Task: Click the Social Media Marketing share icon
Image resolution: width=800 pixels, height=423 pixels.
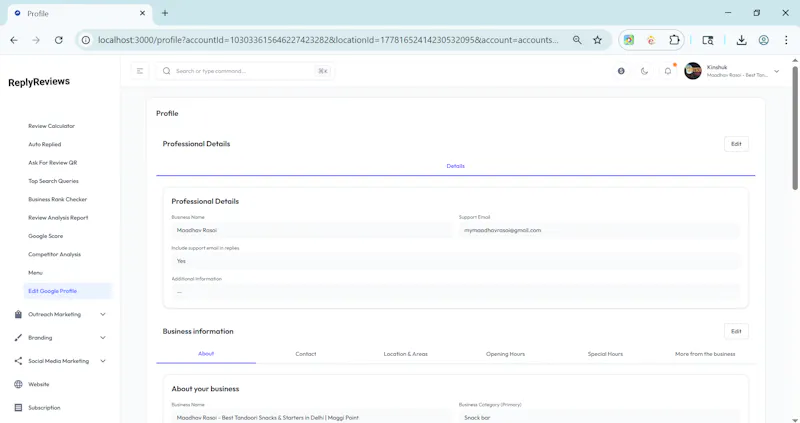Action: [18, 361]
